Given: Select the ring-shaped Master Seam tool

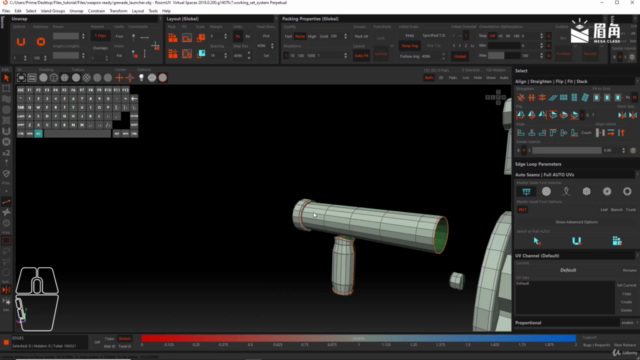Looking at the screenshot, I should (627, 191).
